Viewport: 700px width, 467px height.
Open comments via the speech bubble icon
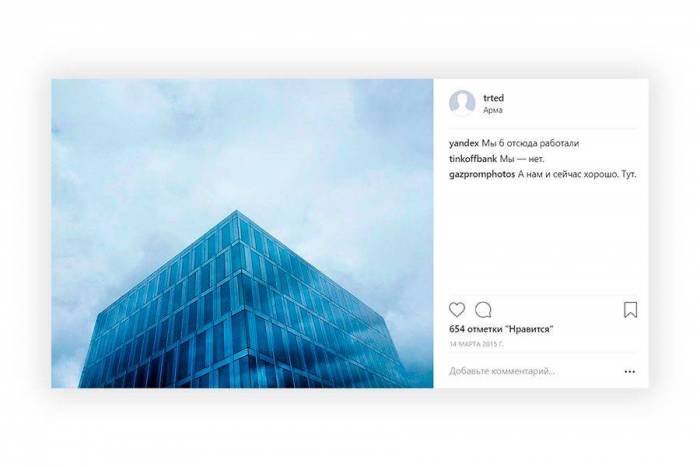[483, 309]
